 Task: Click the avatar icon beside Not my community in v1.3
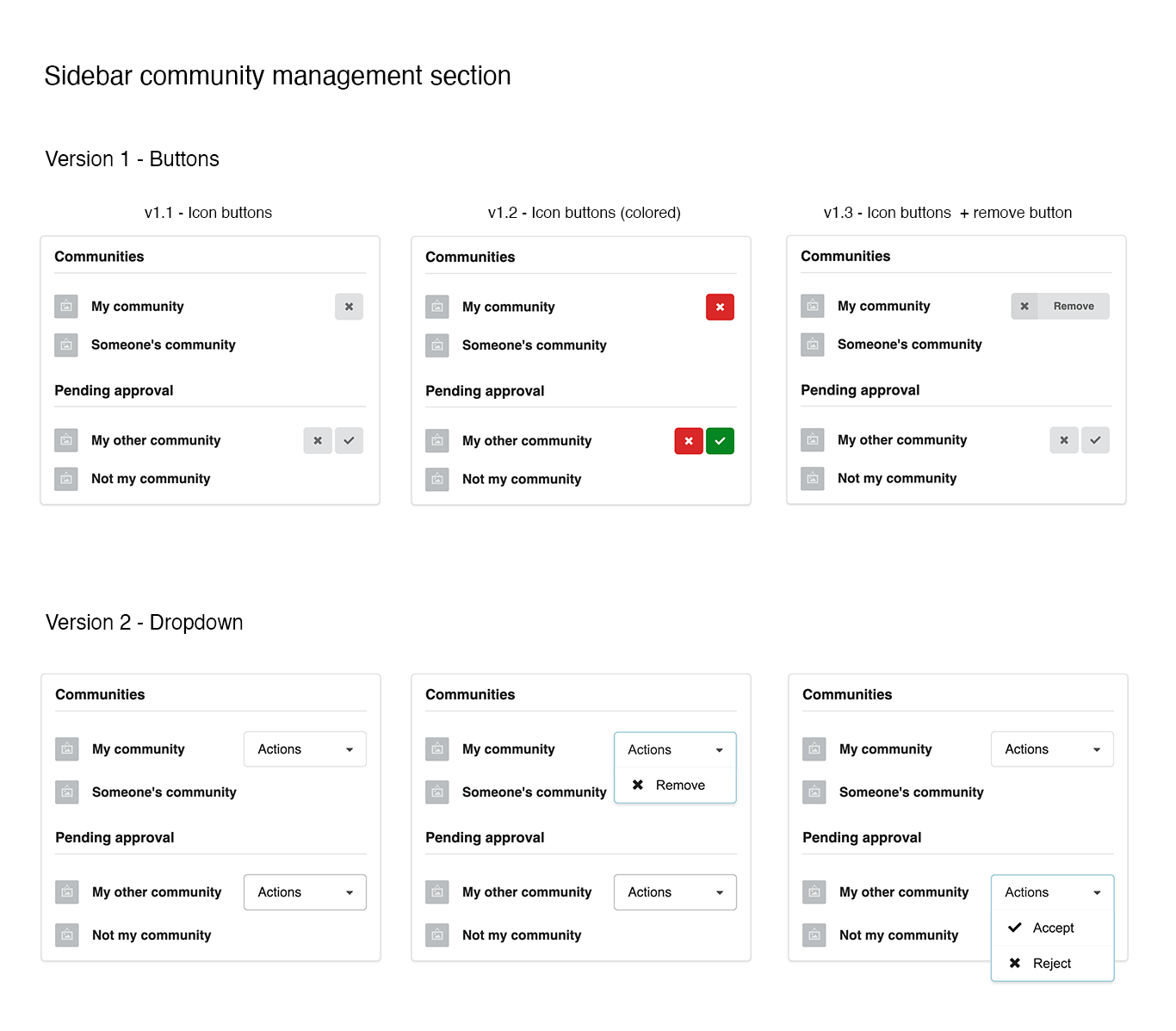pos(812,478)
